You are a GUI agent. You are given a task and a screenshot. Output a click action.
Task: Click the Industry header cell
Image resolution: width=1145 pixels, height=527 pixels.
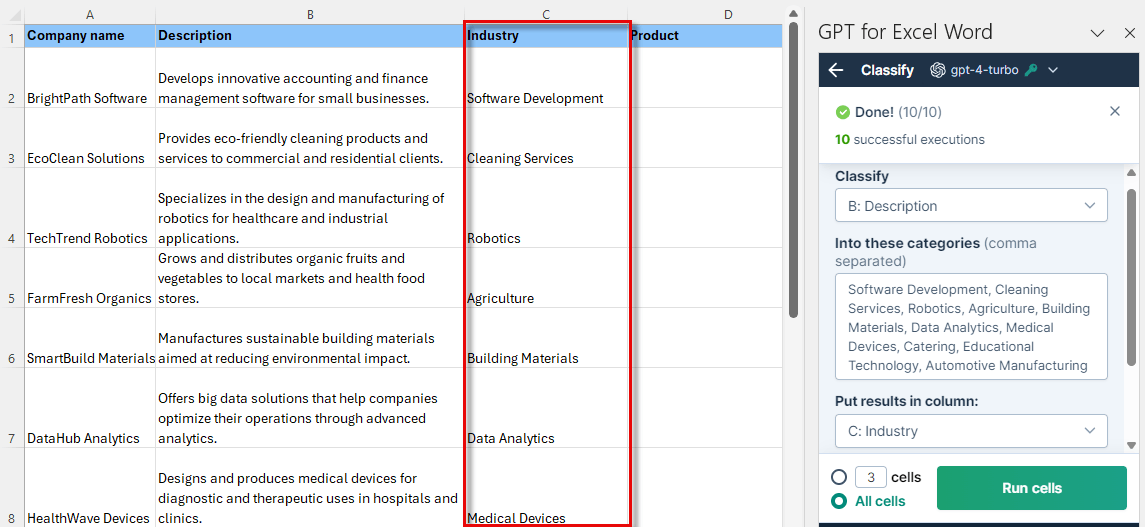tap(546, 35)
